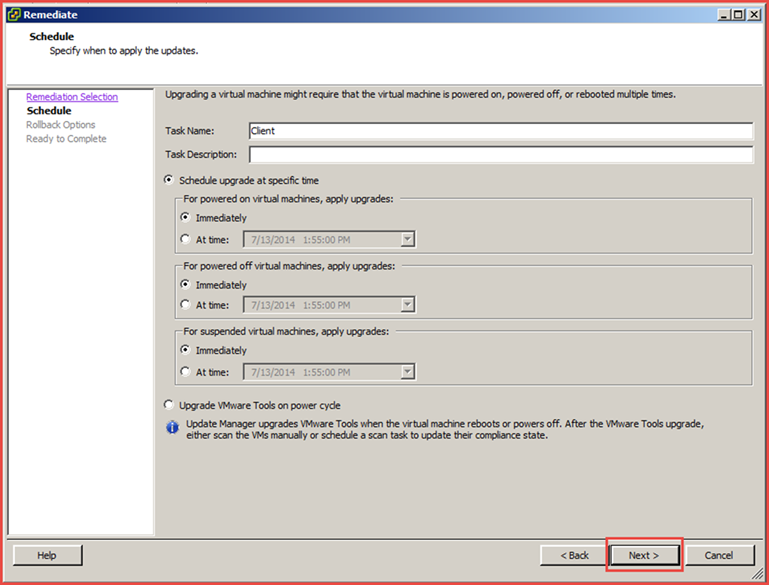Click the 'Upgrading a virtual machine might require' note
Image resolution: width=769 pixels, height=585 pixels.
point(420,94)
